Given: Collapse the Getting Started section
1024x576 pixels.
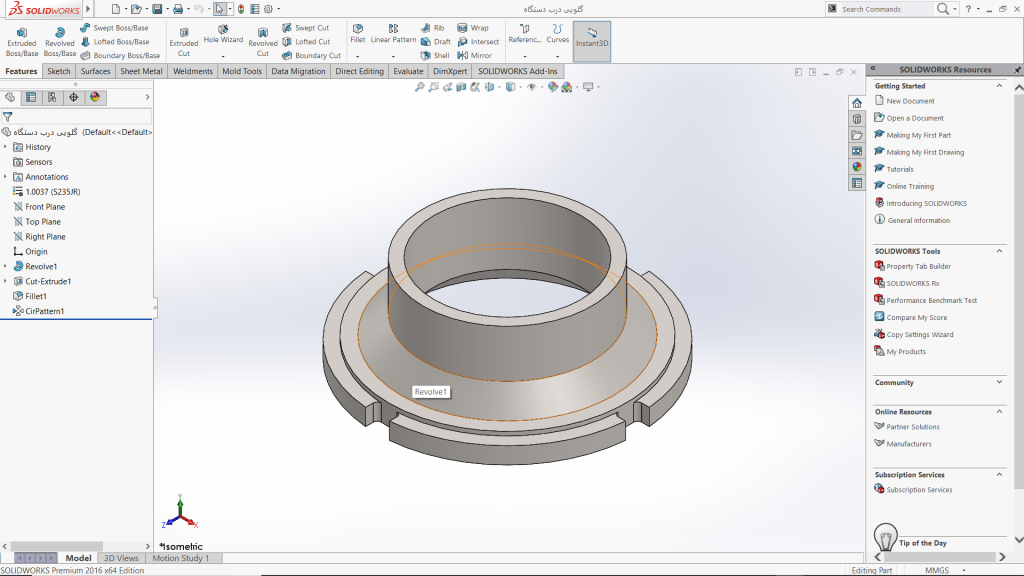Looking at the screenshot, I should (x=999, y=86).
